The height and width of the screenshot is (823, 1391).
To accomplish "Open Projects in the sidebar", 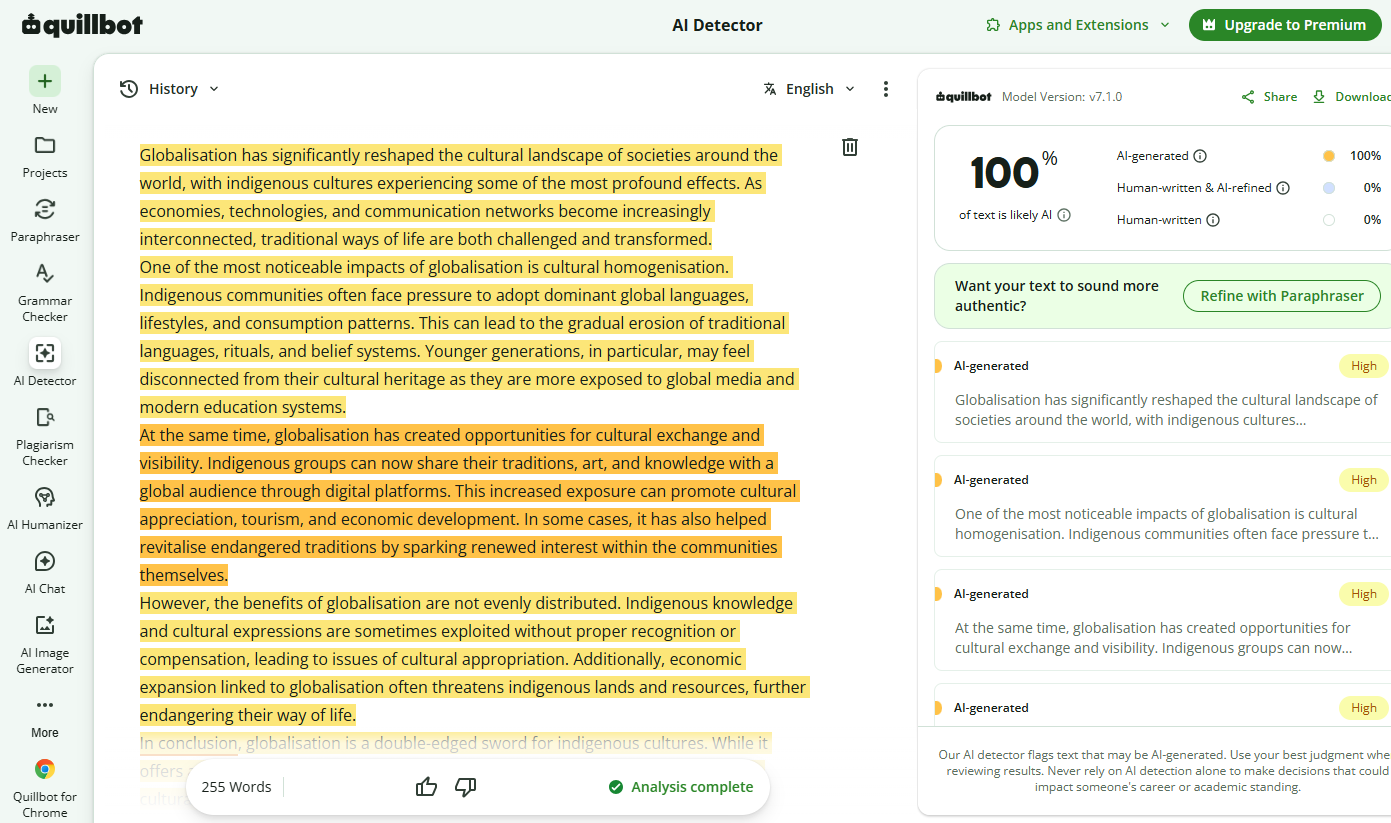I will tap(45, 155).
